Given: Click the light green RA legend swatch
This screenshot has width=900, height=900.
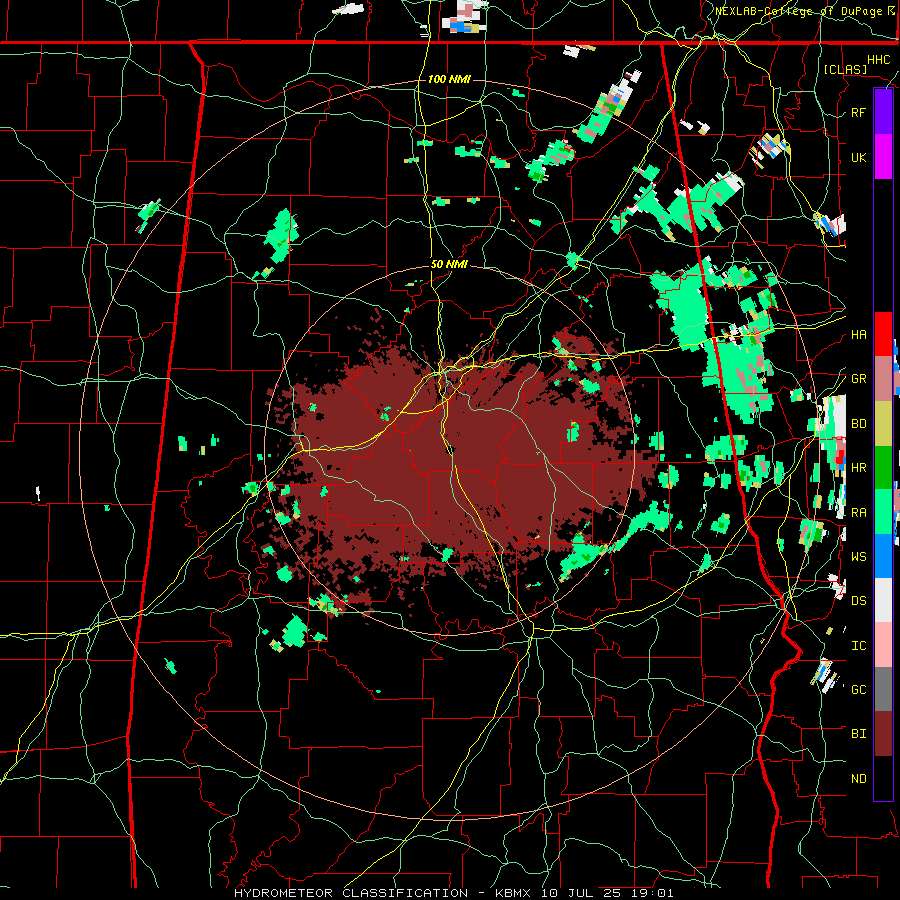Looking at the screenshot, I should (x=883, y=512).
